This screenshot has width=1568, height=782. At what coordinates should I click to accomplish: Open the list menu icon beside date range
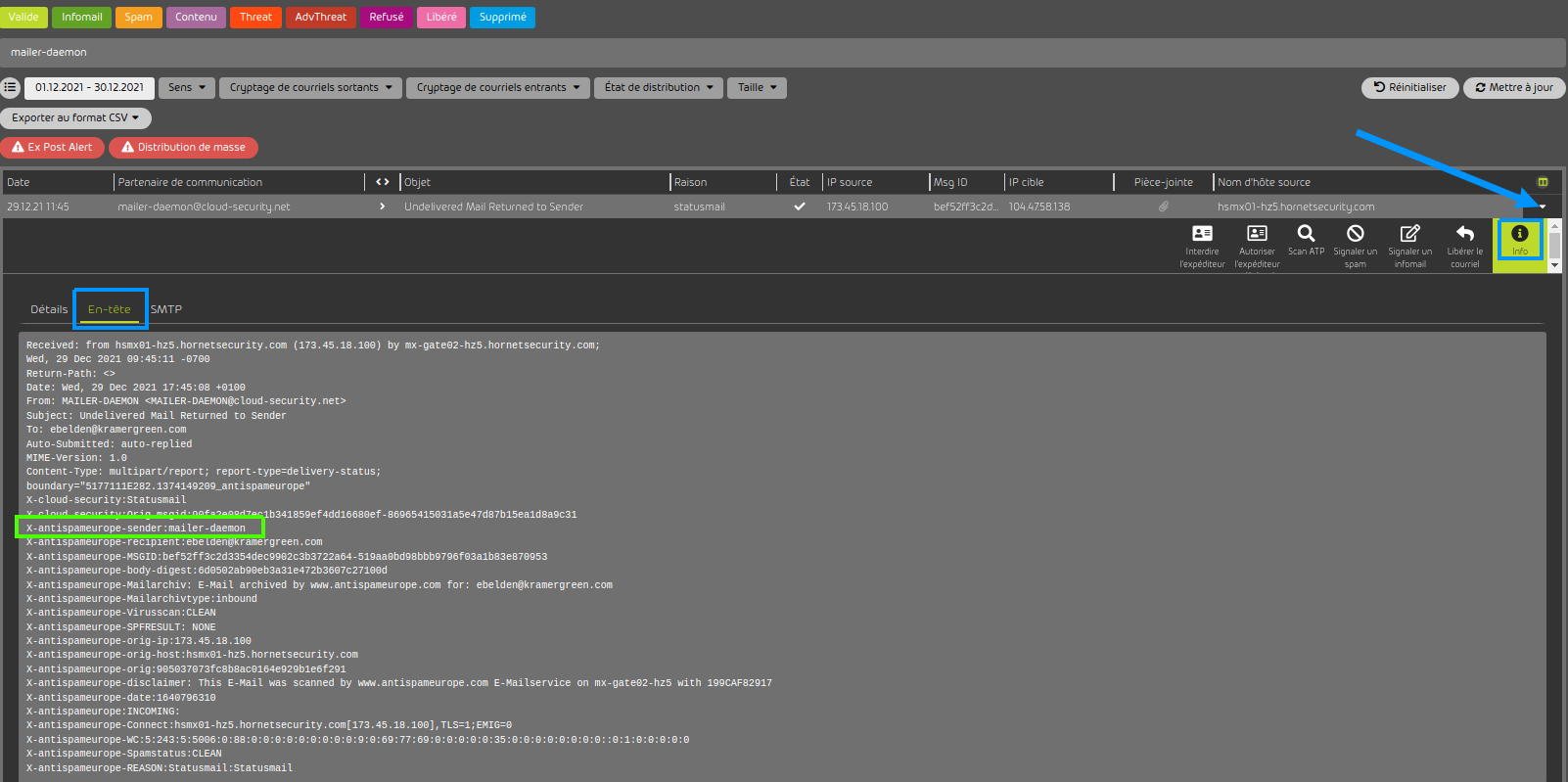pos(10,88)
